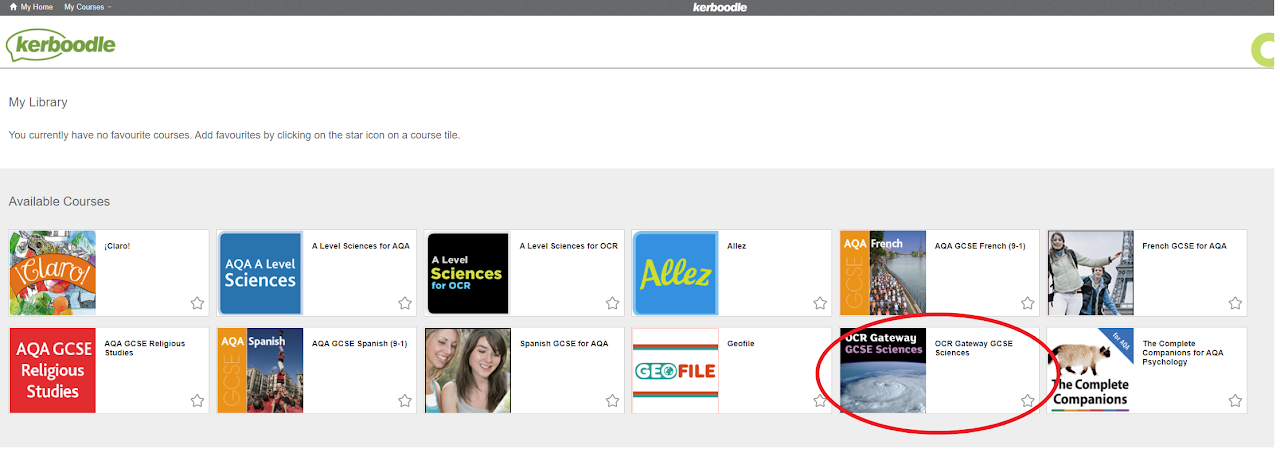Screen dimensions: 1280x466
Task: Star the AQA GCSE French (9-1) course
Action: tap(1027, 303)
